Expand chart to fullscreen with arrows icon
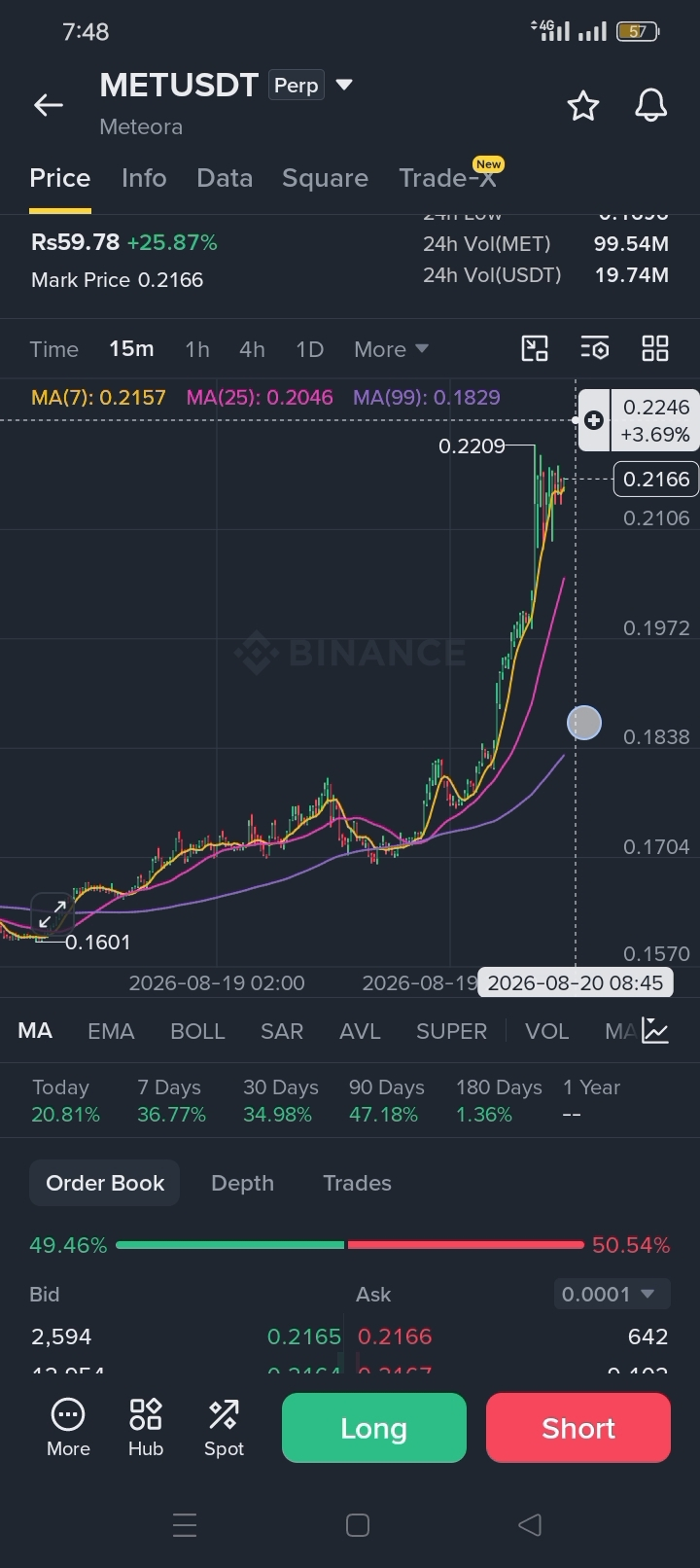 [52, 914]
